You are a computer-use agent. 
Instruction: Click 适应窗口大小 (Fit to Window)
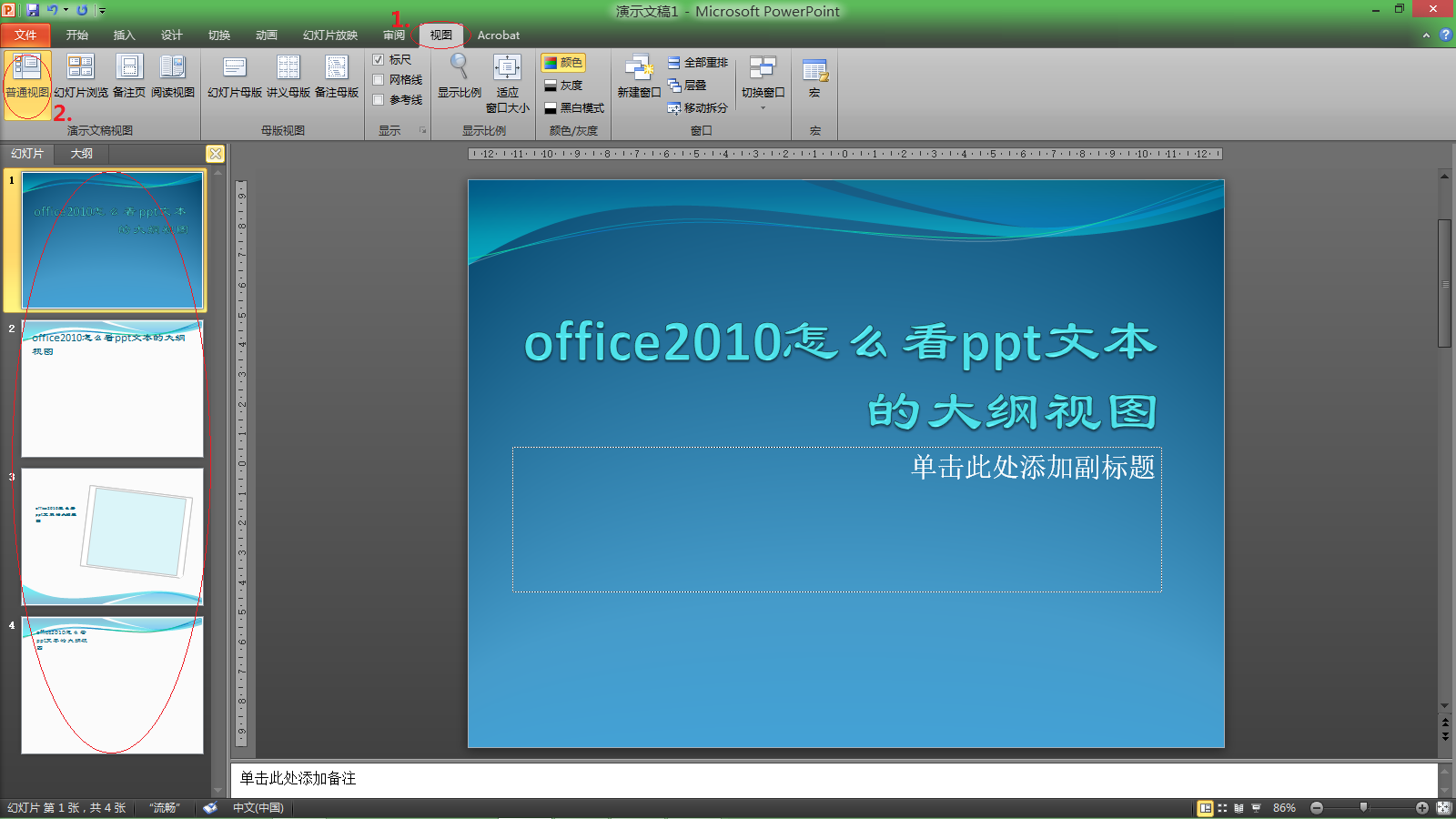(508, 83)
